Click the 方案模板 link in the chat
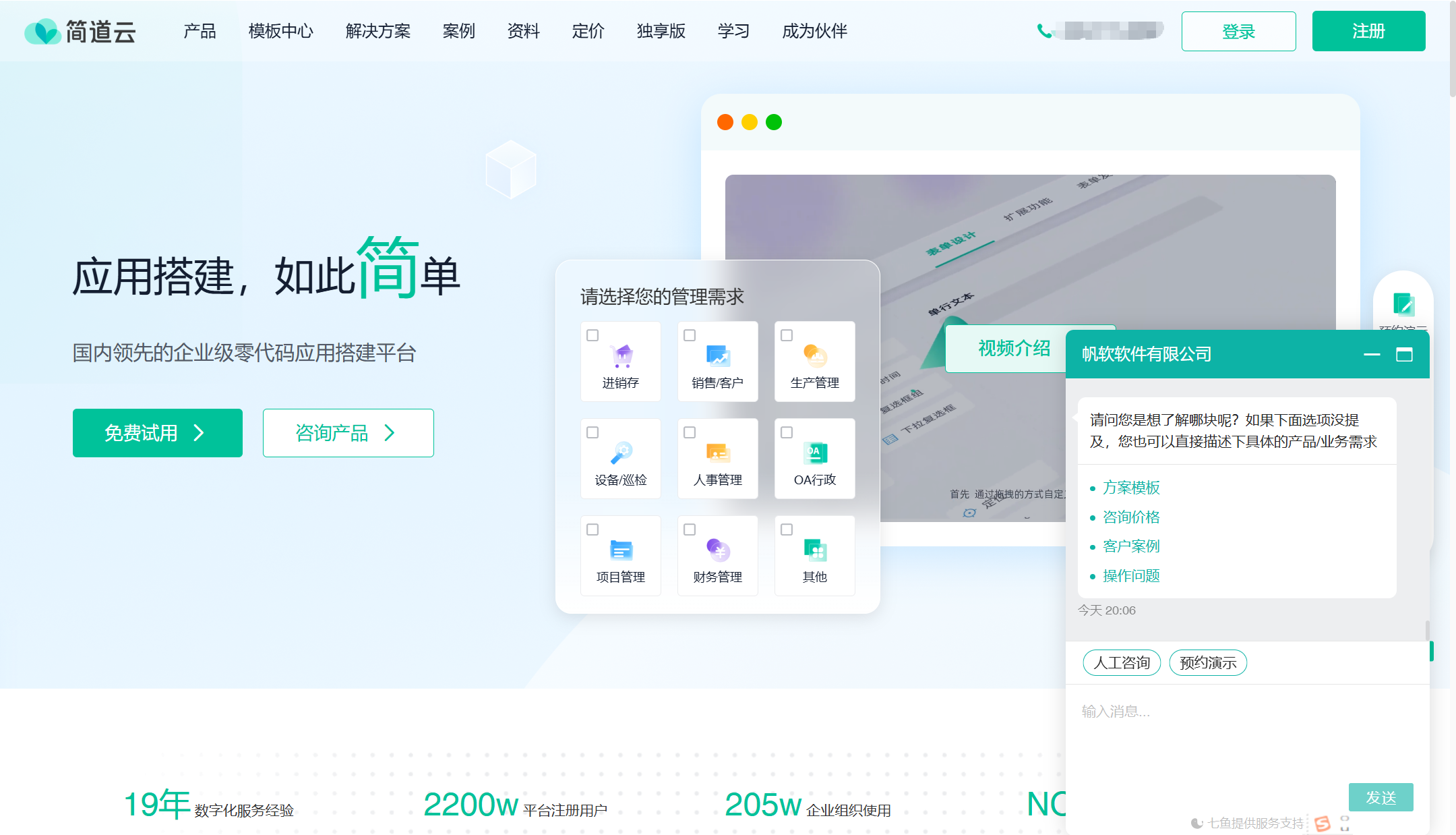The width and height of the screenshot is (1456, 835). coord(1130,487)
